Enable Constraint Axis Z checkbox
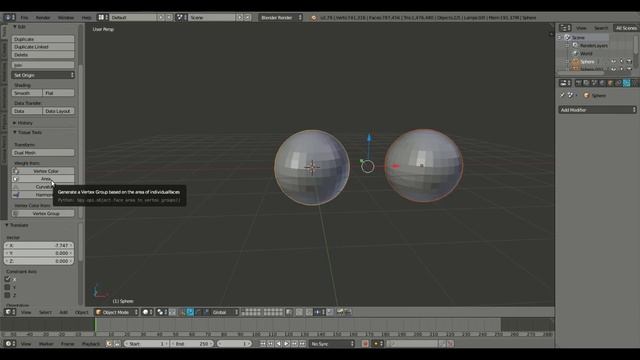Screen dimensions: 640x360 pyautogui.click(x=7, y=295)
